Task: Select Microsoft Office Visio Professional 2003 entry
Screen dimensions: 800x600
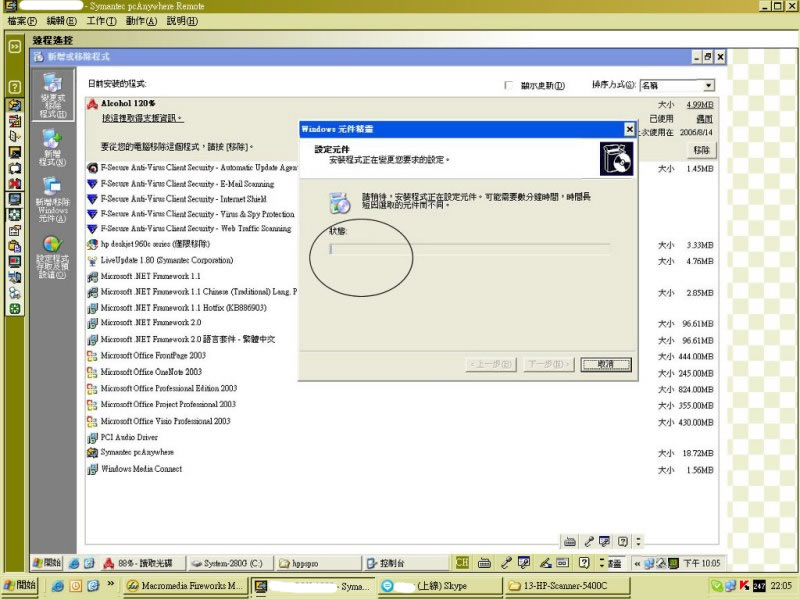Action: click(159, 421)
